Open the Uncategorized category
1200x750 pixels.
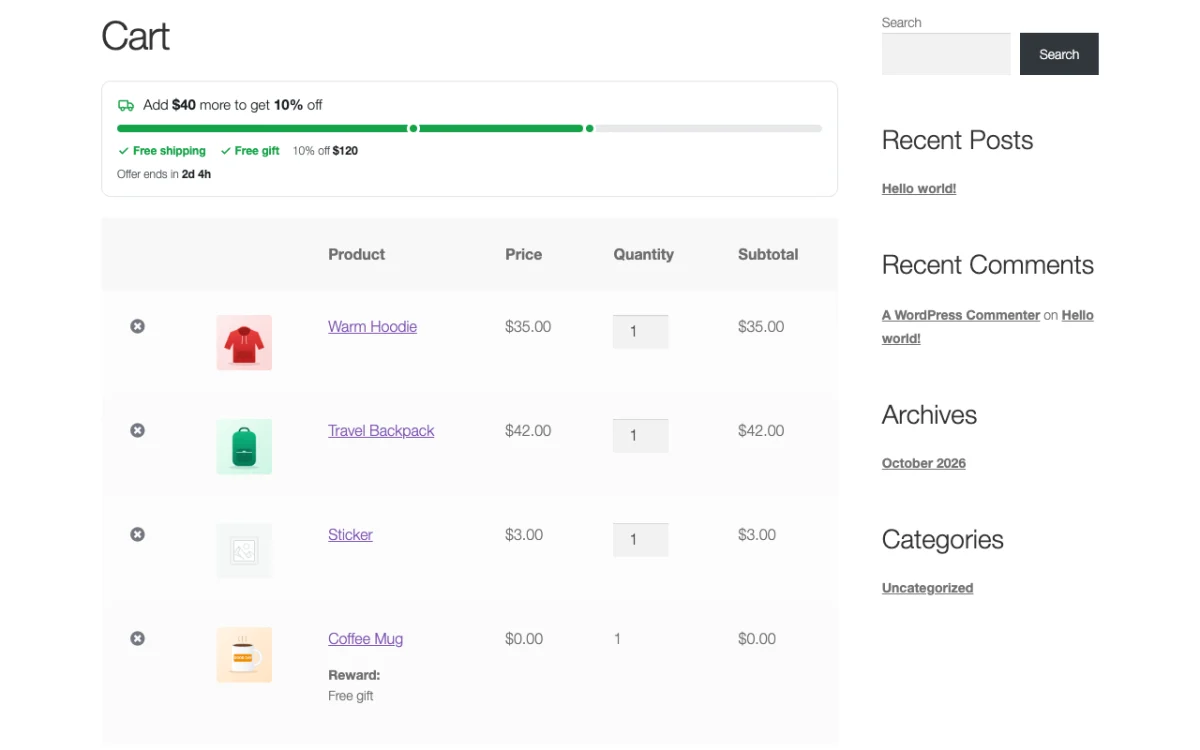[x=927, y=588]
